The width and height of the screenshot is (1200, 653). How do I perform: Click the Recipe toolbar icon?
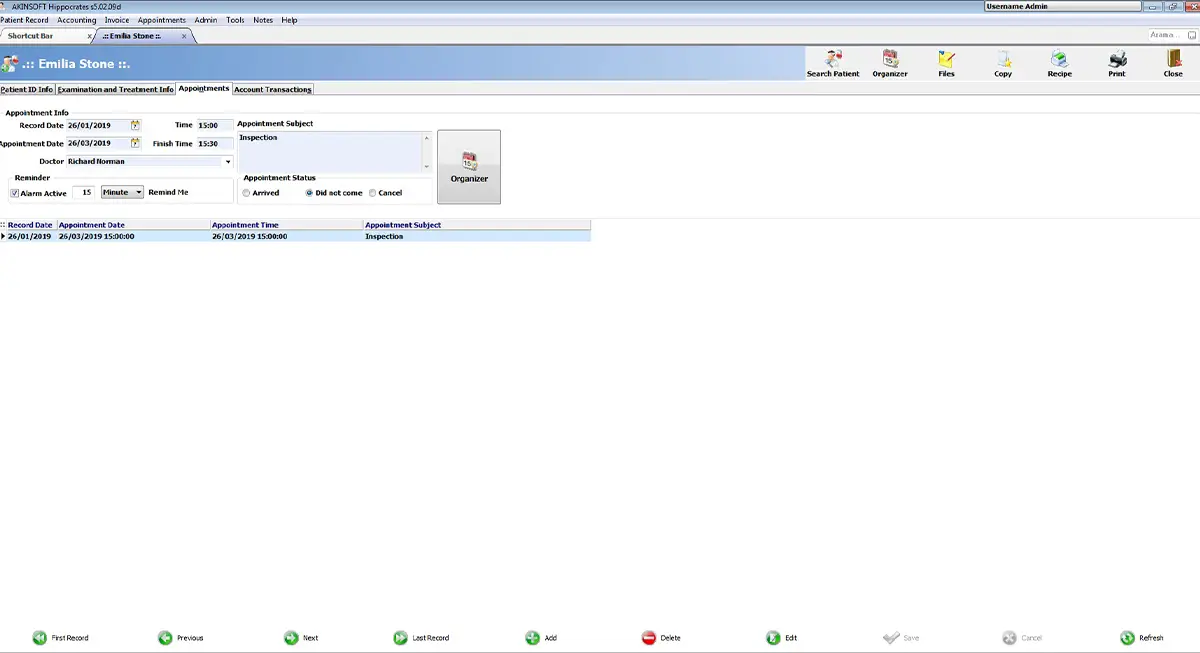1059,64
